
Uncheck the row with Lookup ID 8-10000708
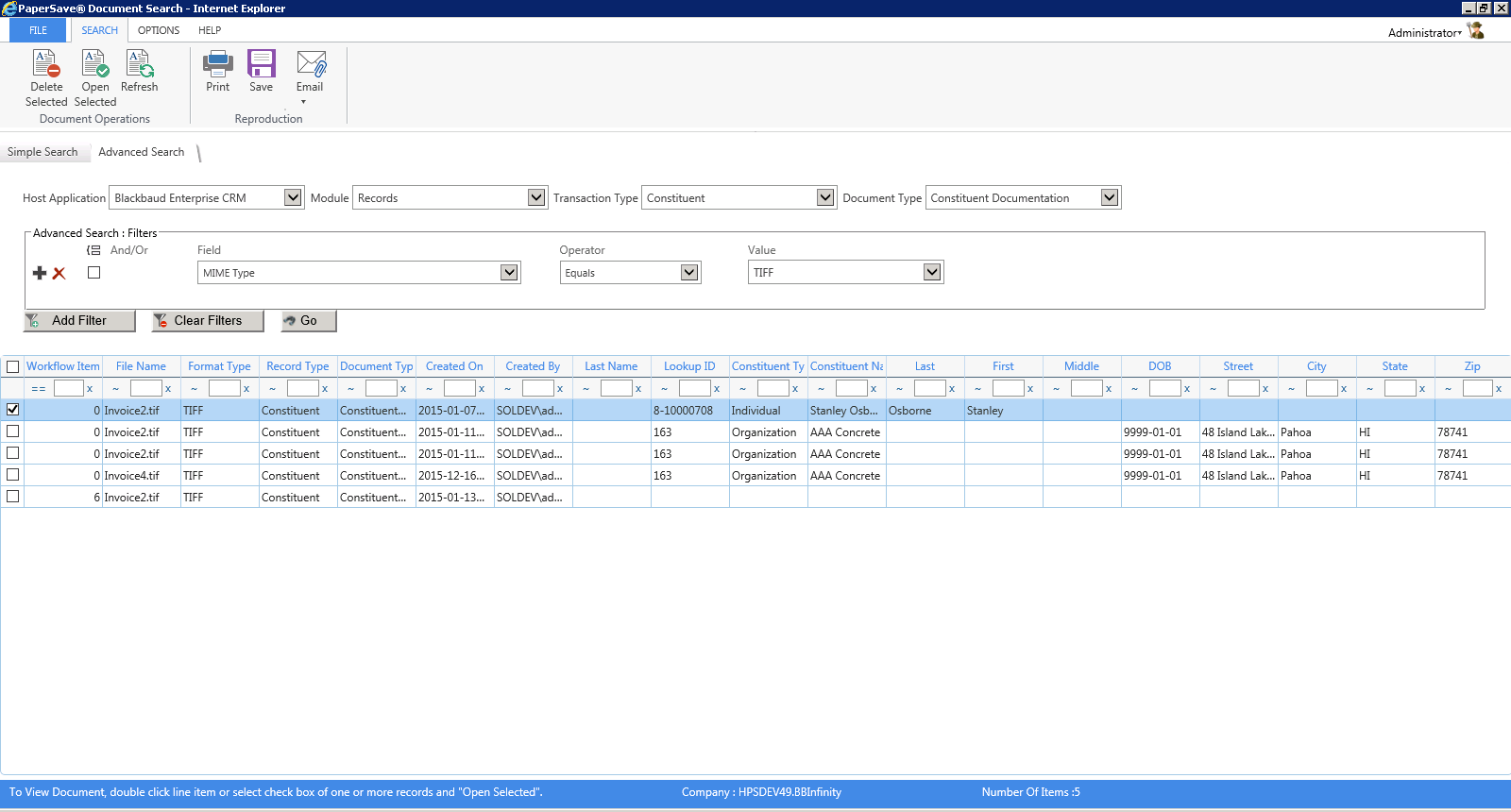(13, 410)
